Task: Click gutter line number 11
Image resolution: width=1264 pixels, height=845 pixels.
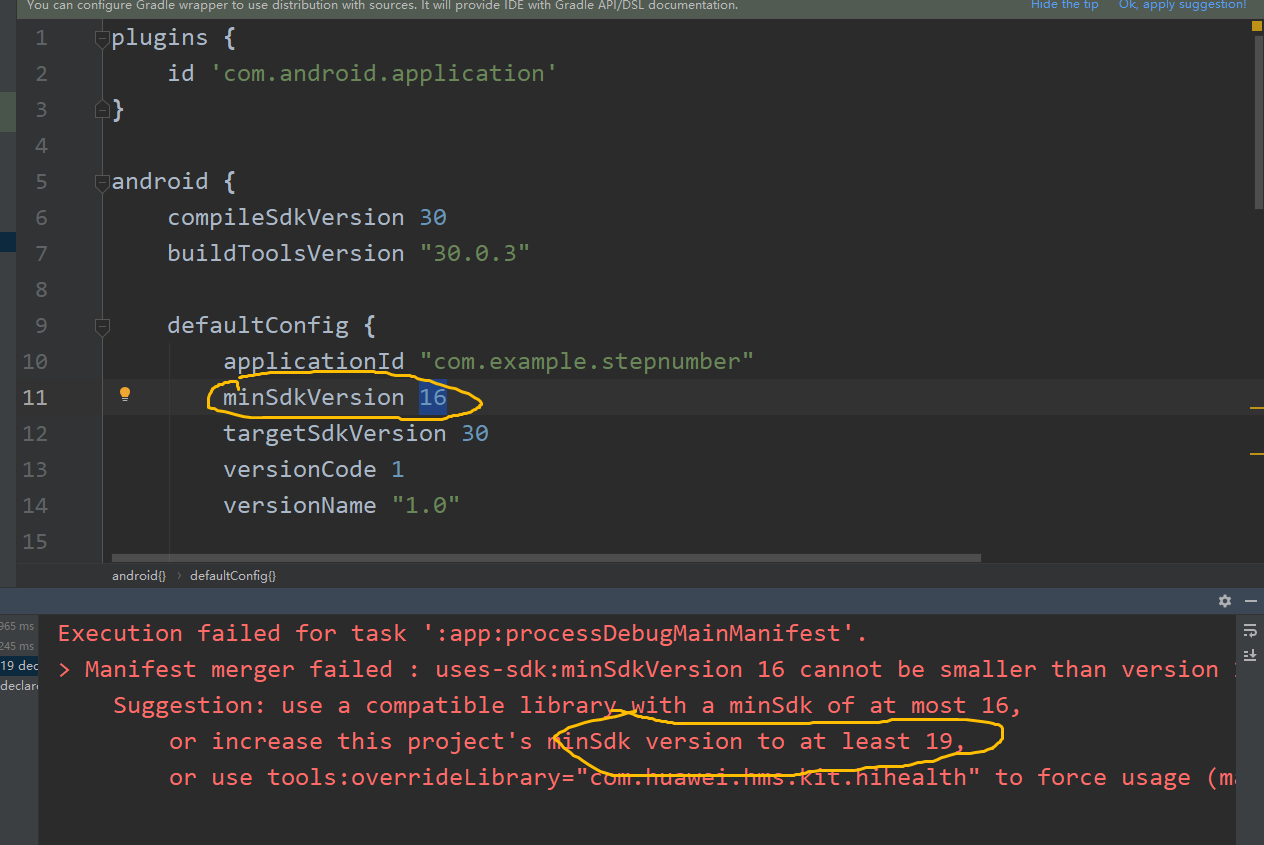Action: [35, 397]
